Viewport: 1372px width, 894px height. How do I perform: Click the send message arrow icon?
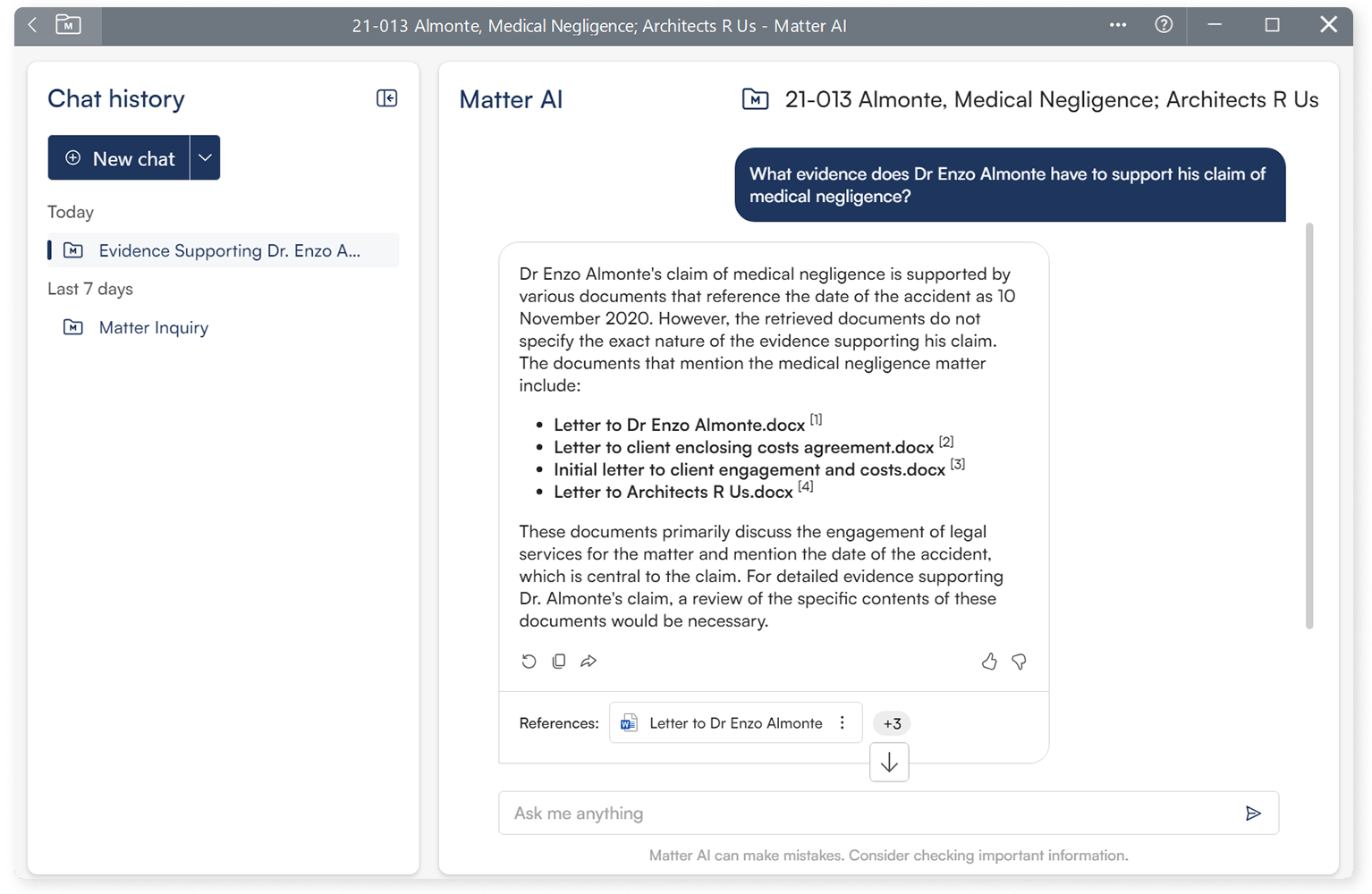click(x=1252, y=813)
